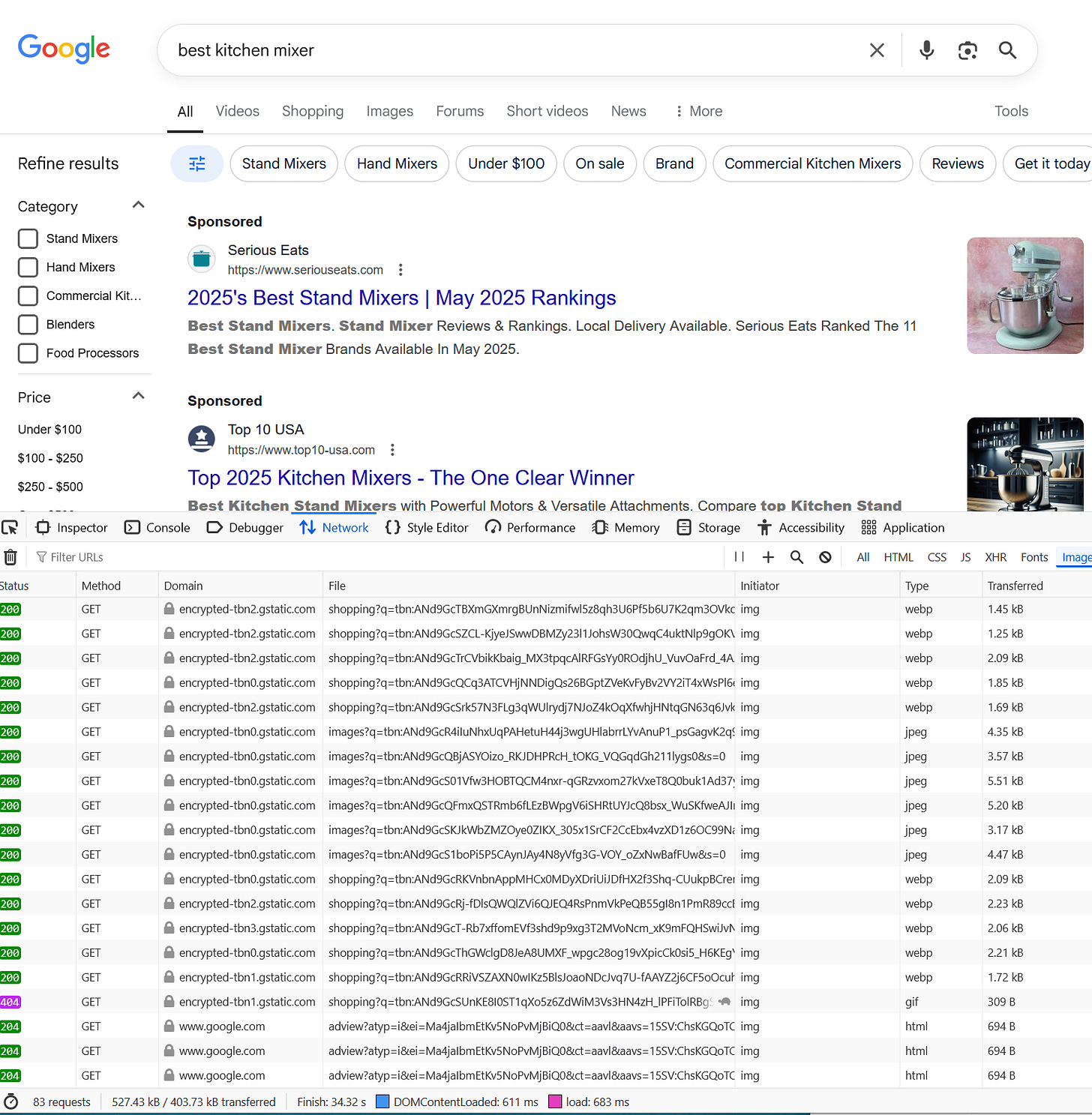Image resolution: width=1092 pixels, height=1115 pixels.
Task: Clear the search box with the X icon
Action: point(877,50)
